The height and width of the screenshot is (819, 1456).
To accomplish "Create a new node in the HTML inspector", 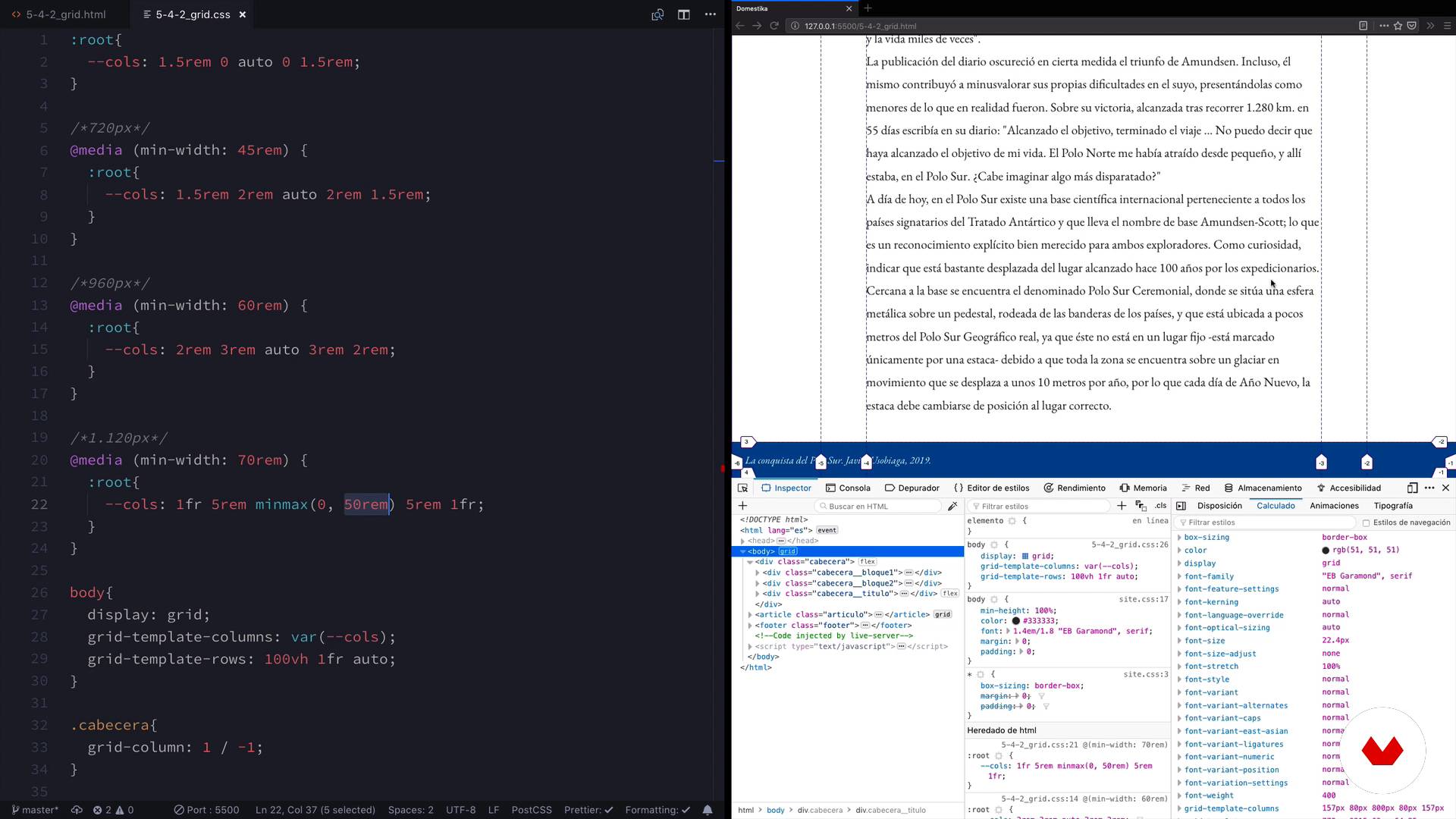I will click(x=743, y=506).
